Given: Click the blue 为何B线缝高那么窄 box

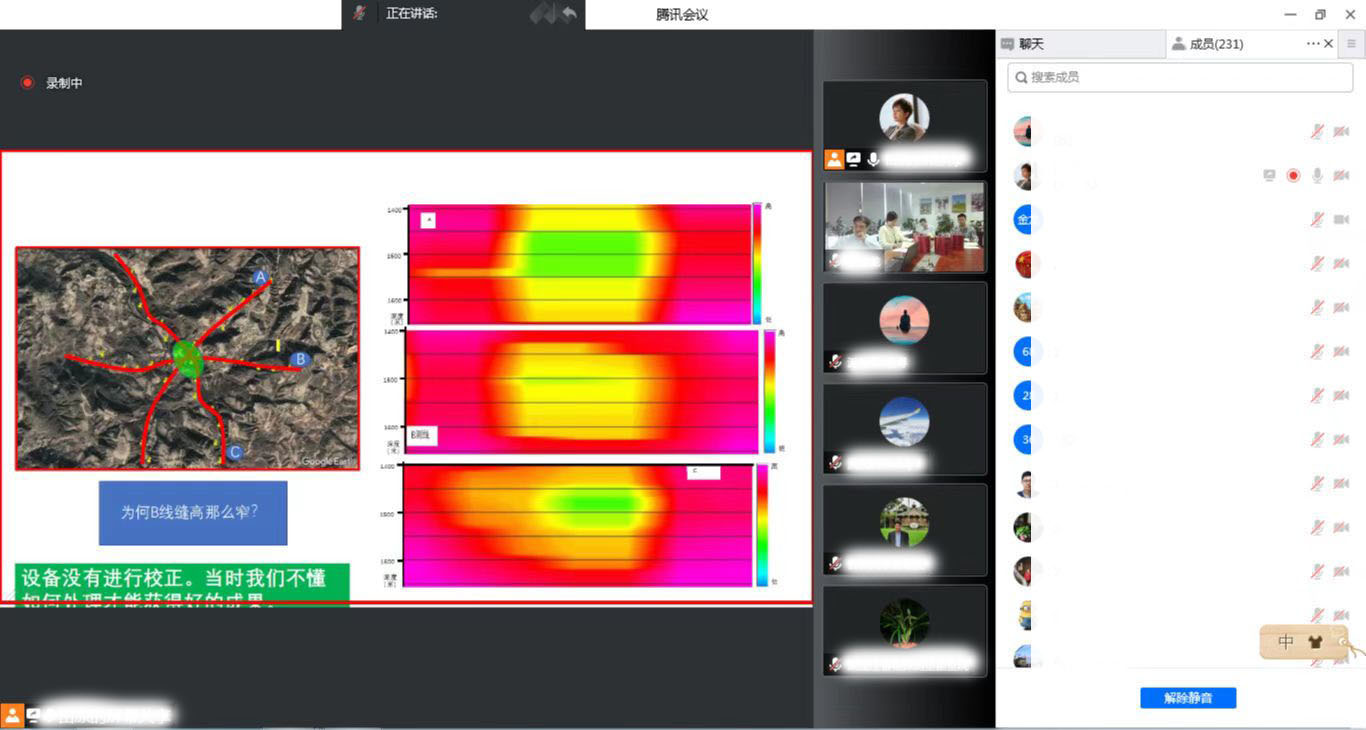Looking at the screenshot, I should [193, 512].
